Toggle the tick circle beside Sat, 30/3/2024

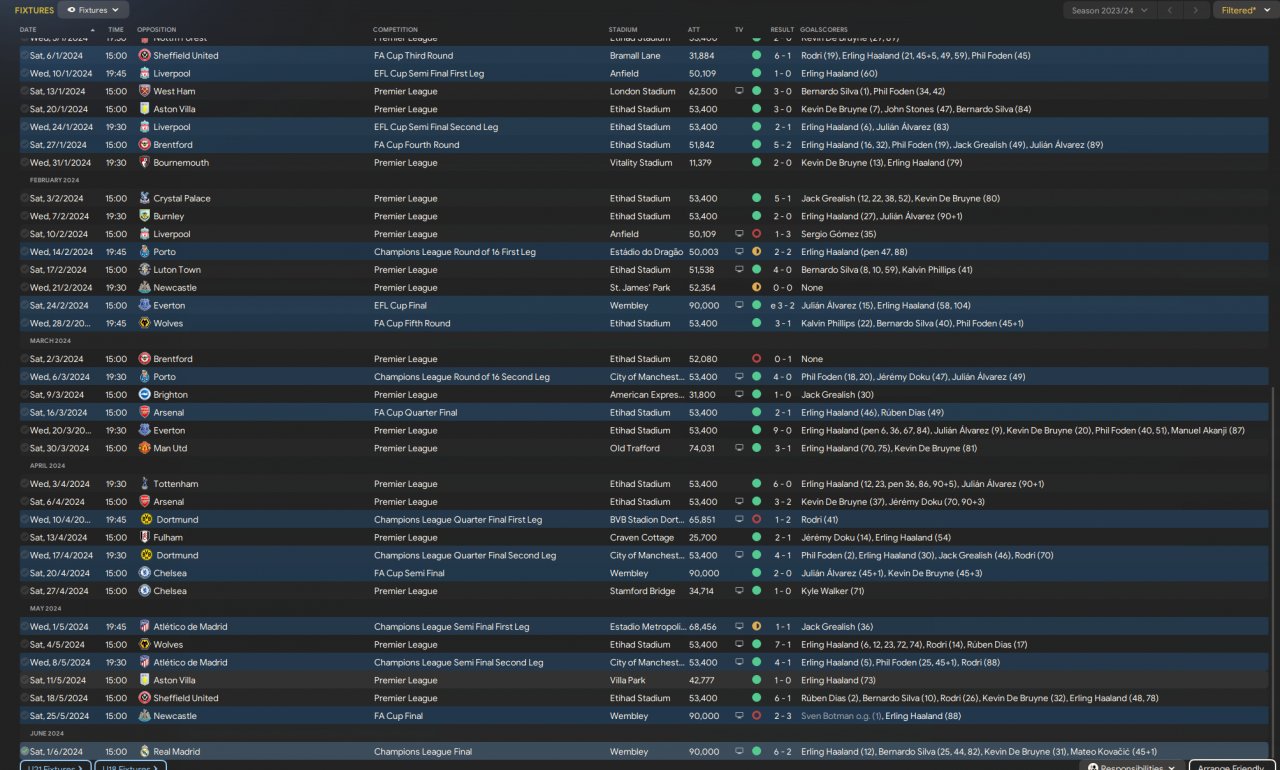pyautogui.click(x=25, y=449)
